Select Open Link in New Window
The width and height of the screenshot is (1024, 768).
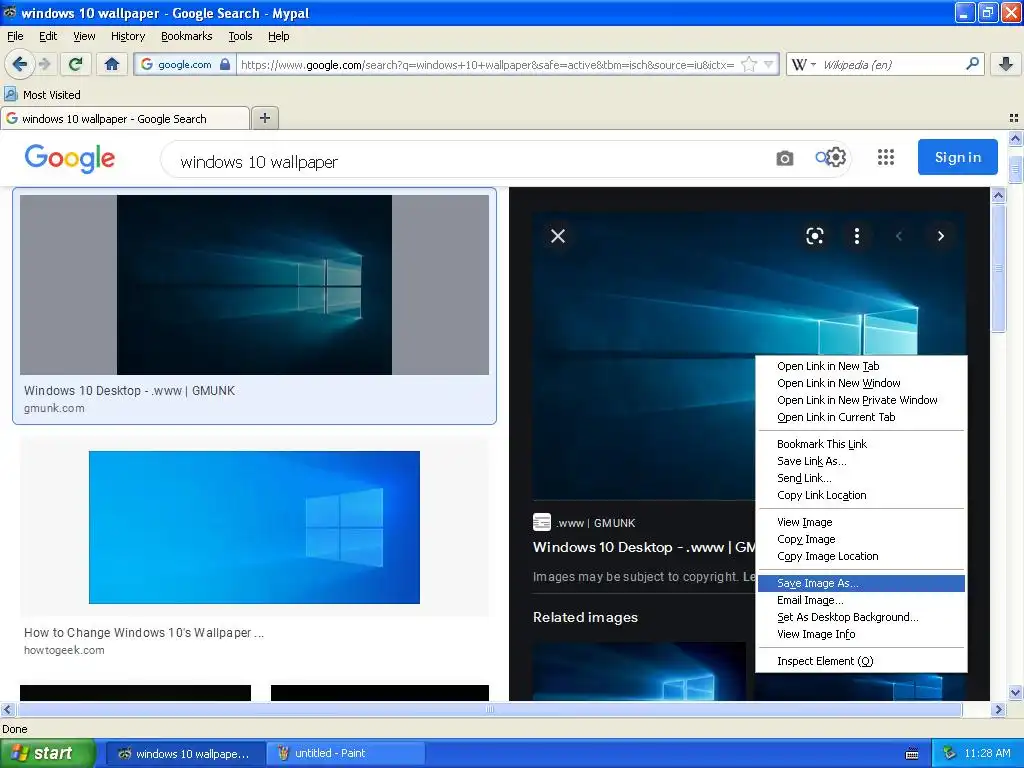coord(861,383)
